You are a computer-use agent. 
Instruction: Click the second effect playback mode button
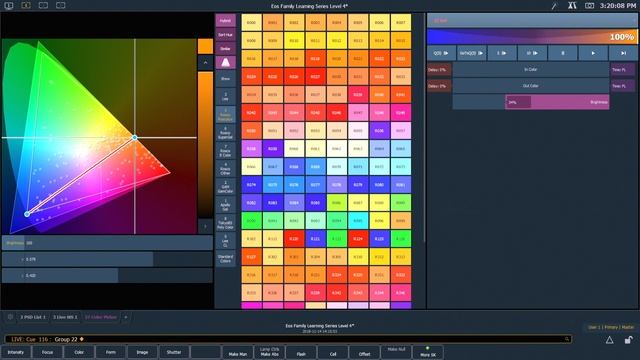471,53
